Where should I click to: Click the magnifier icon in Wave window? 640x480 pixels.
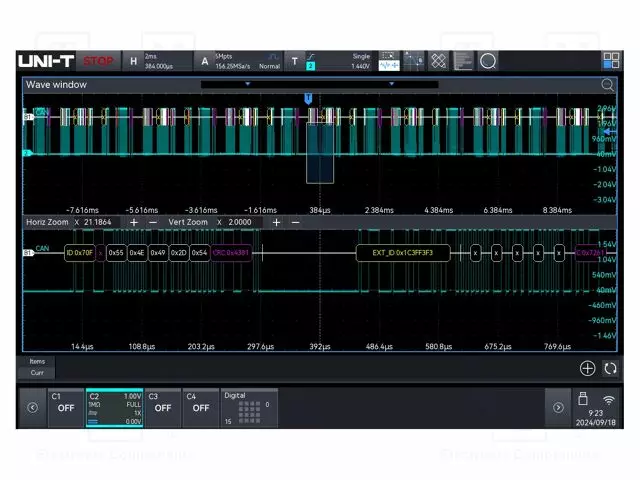coord(607,85)
